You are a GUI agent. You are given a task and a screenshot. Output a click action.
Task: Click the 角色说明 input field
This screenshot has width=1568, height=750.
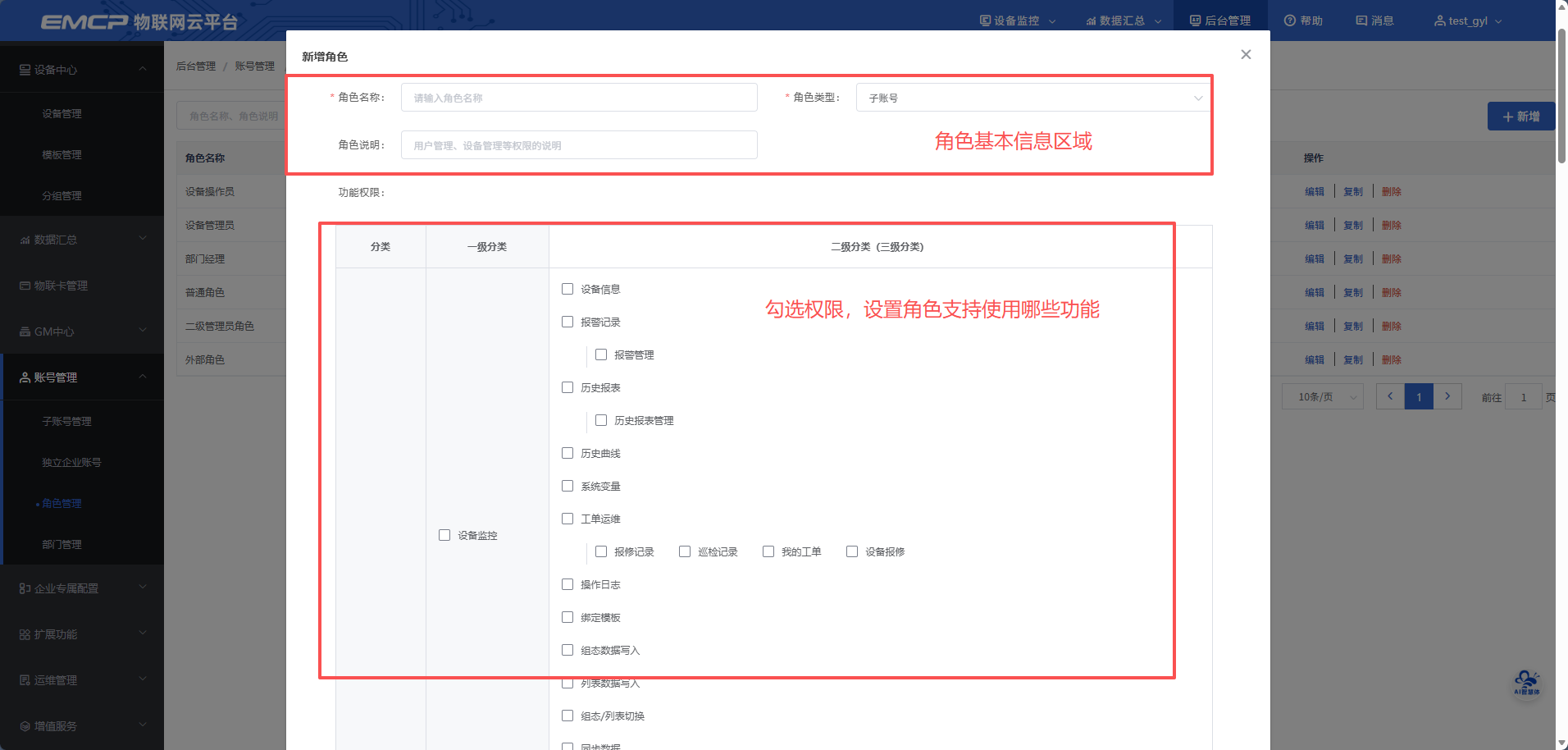(x=579, y=145)
